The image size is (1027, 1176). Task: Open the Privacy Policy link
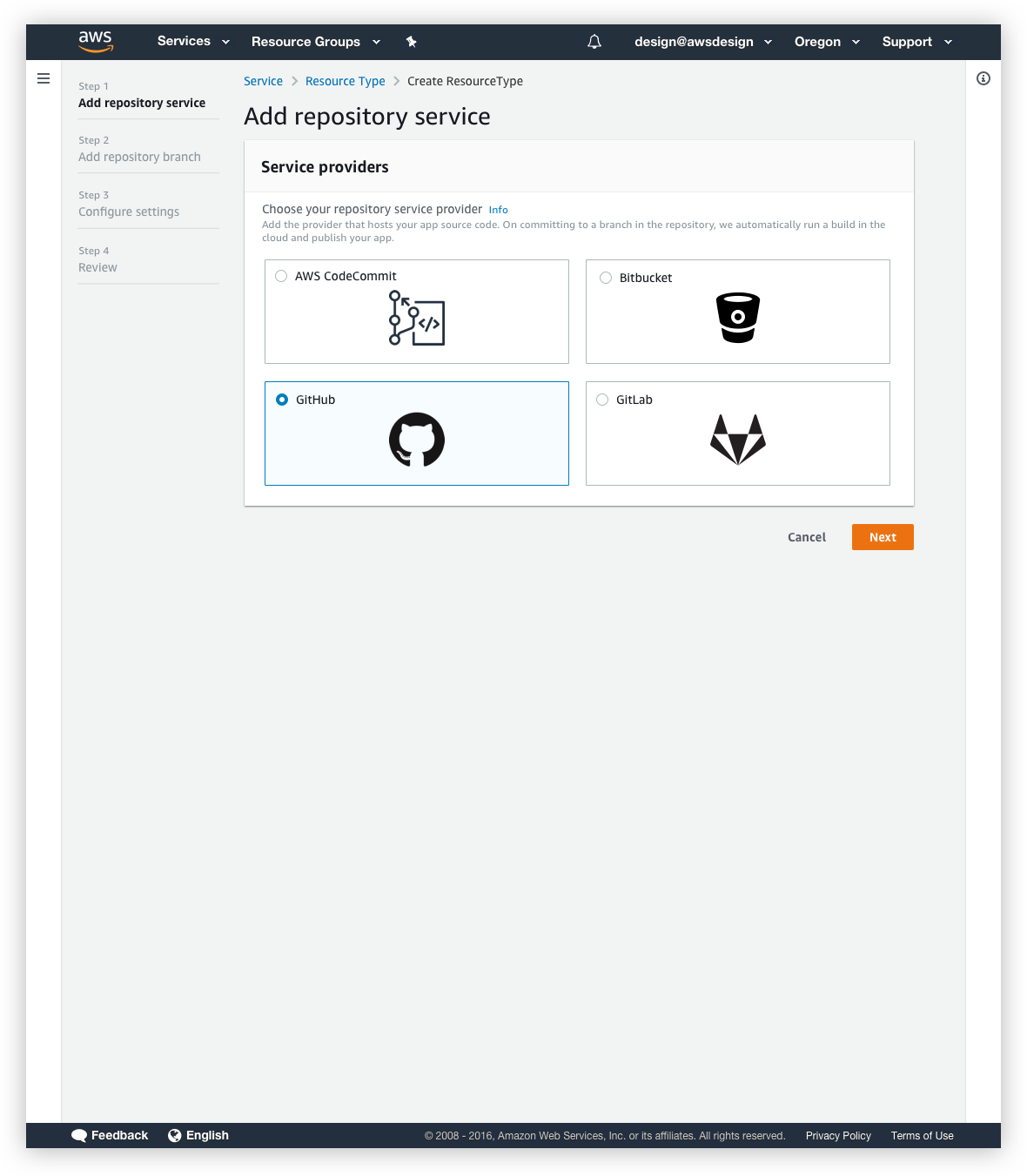(x=838, y=1136)
